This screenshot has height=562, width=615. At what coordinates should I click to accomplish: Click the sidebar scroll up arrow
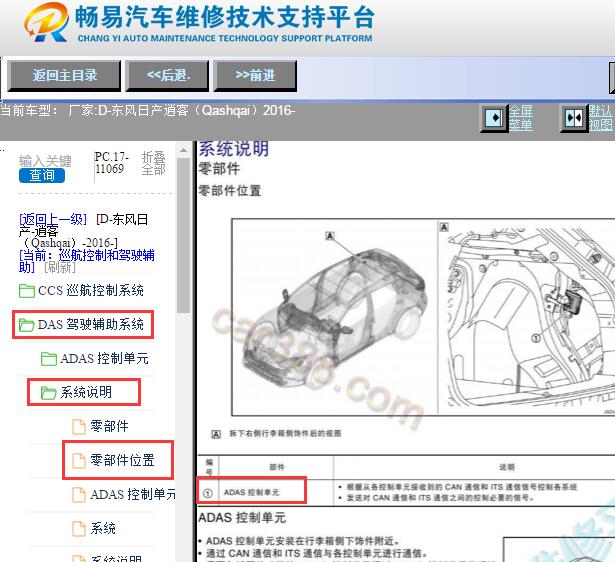point(183,150)
